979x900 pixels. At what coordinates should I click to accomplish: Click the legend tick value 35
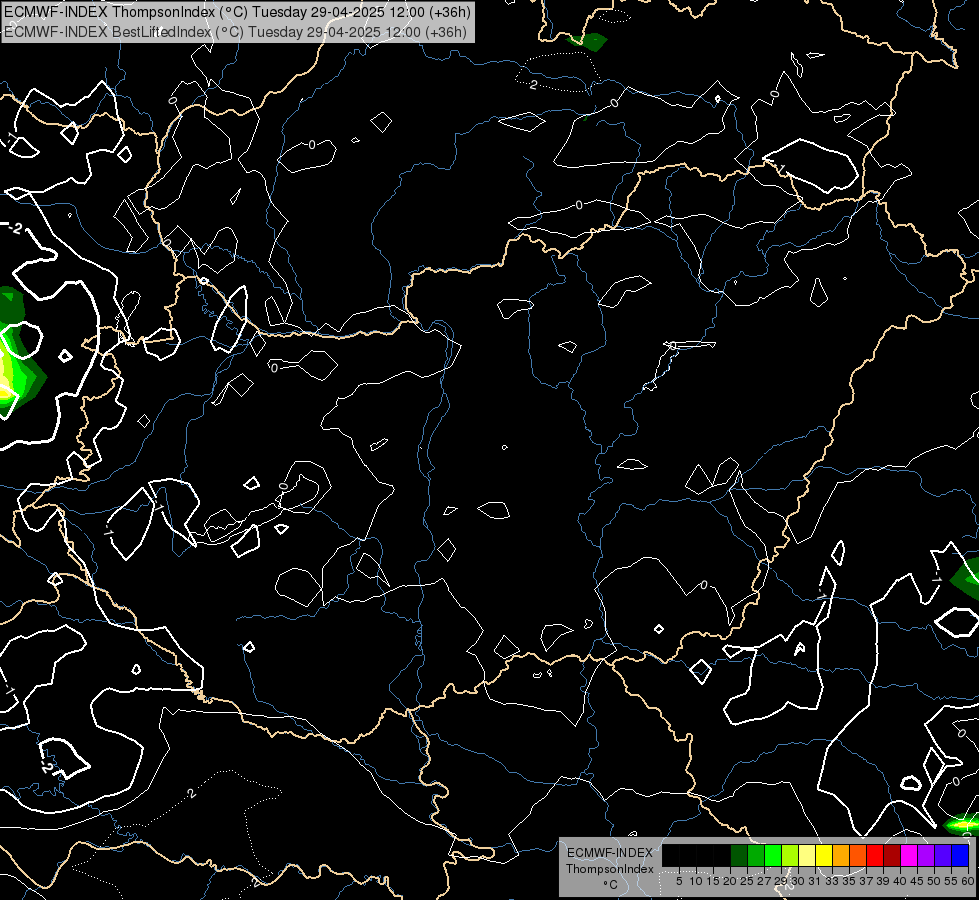click(x=849, y=881)
